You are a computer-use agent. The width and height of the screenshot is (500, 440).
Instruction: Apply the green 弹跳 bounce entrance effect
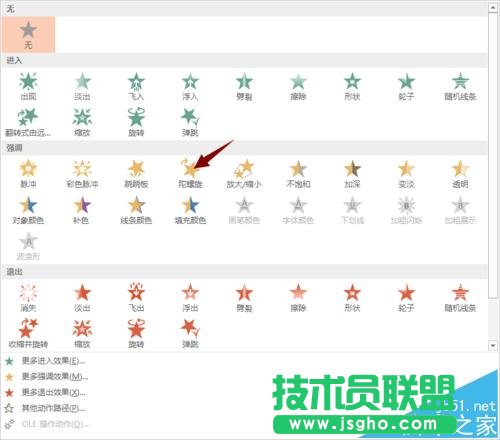pos(190,122)
